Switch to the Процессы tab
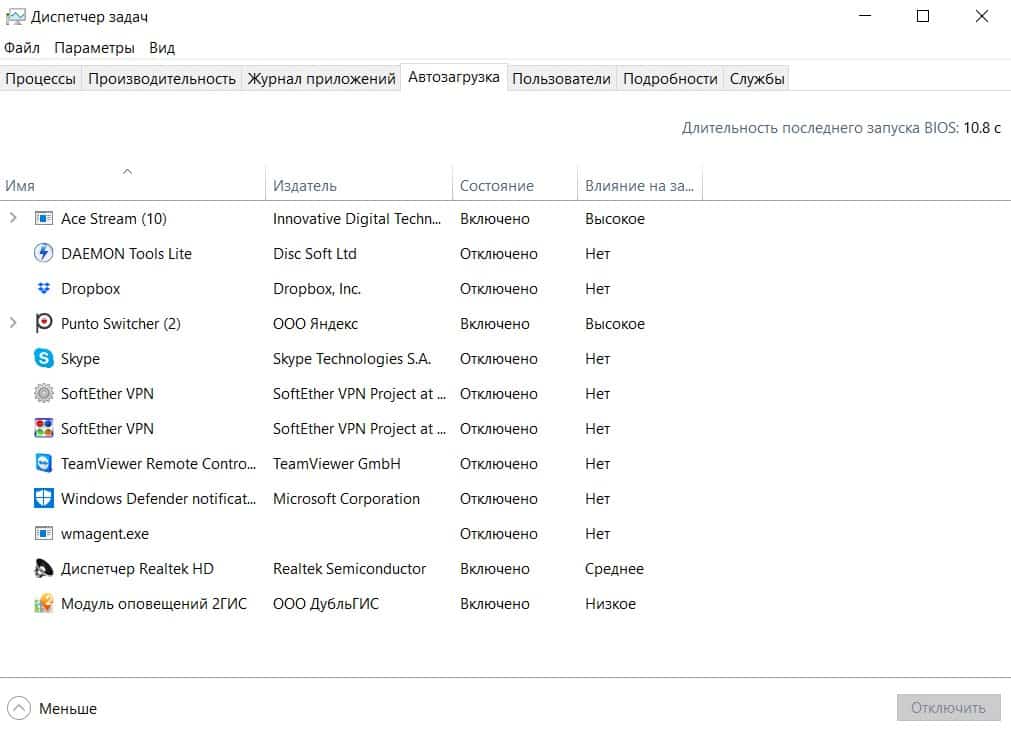 (x=40, y=79)
